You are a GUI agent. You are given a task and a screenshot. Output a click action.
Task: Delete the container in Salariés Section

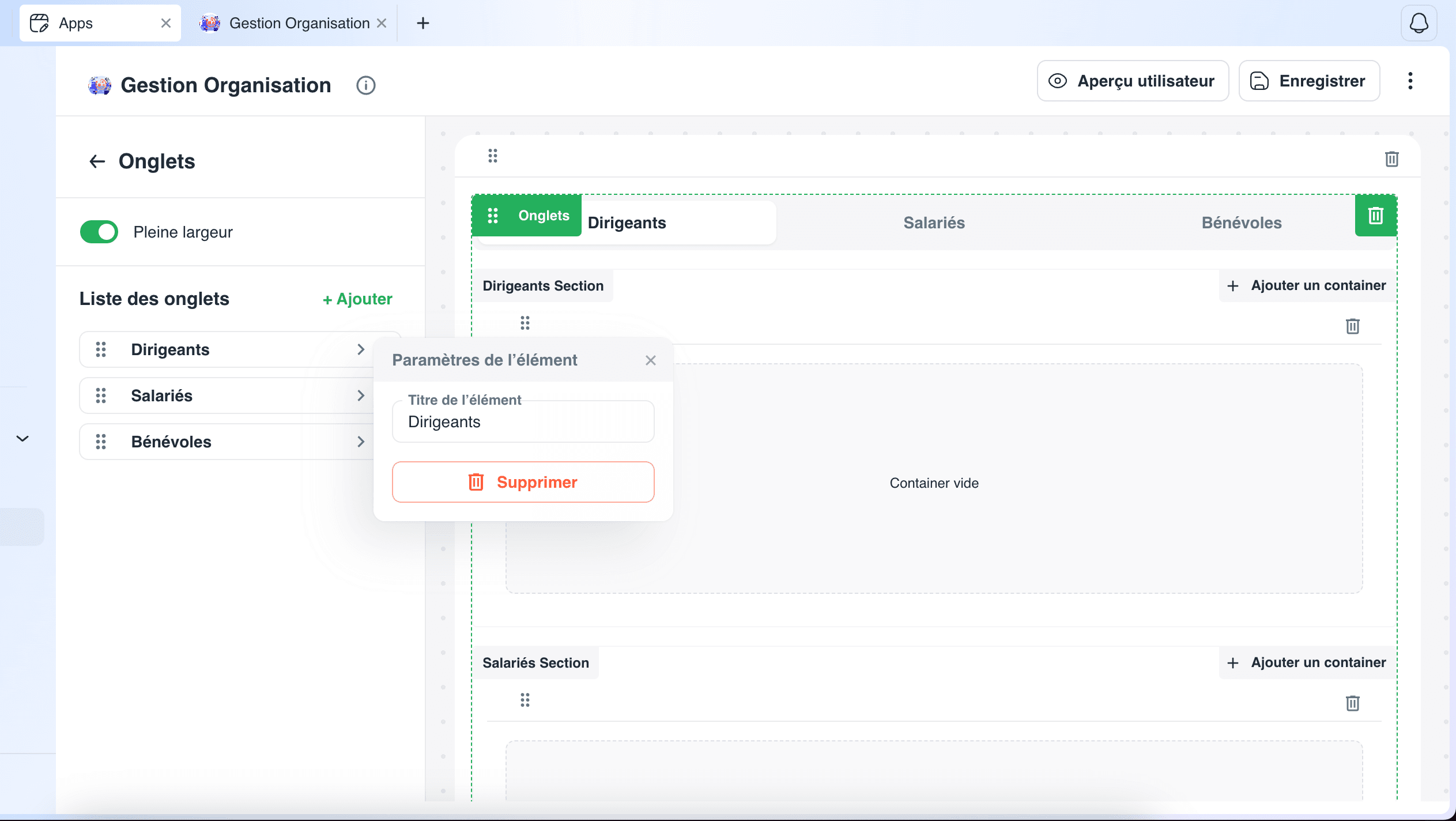click(1352, 703)
